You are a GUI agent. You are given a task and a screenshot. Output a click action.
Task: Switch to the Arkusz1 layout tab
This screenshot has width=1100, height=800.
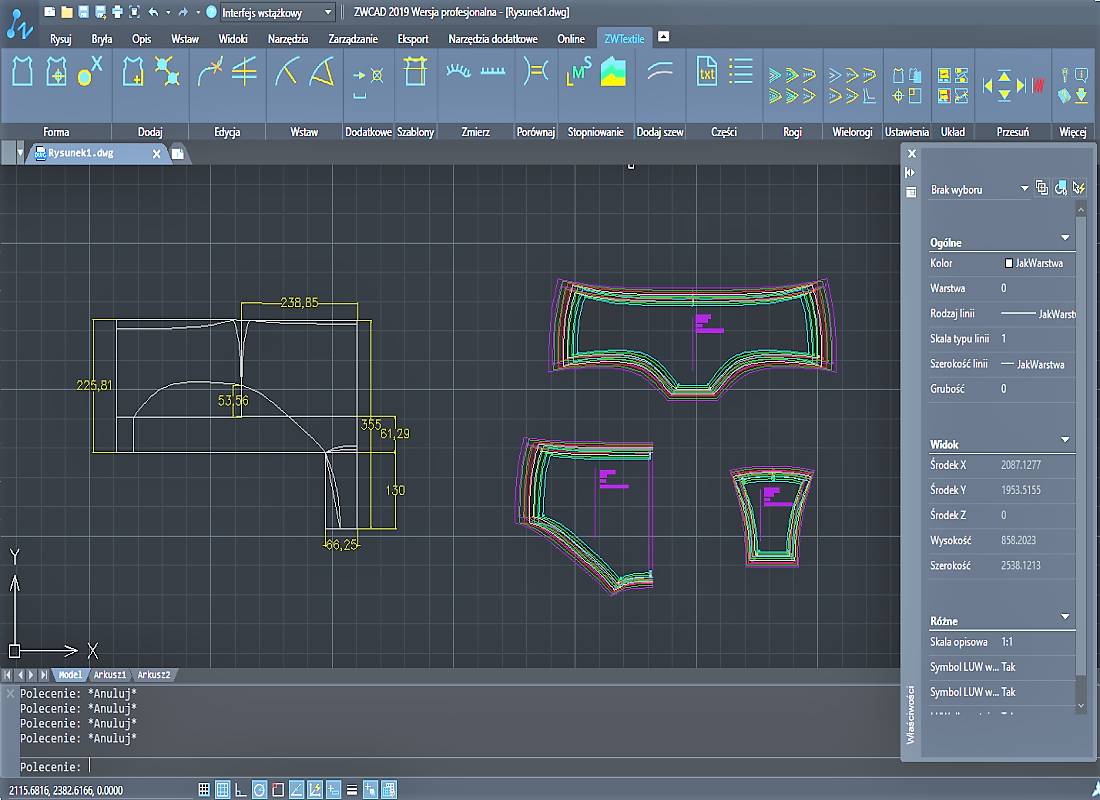click(110, 675)
